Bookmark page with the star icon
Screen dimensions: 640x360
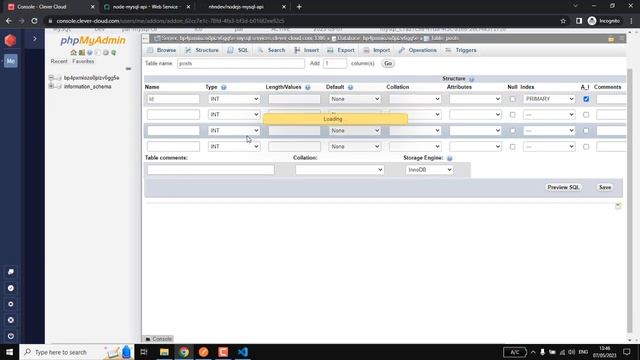pyautogui.click(x=563, y=21)
